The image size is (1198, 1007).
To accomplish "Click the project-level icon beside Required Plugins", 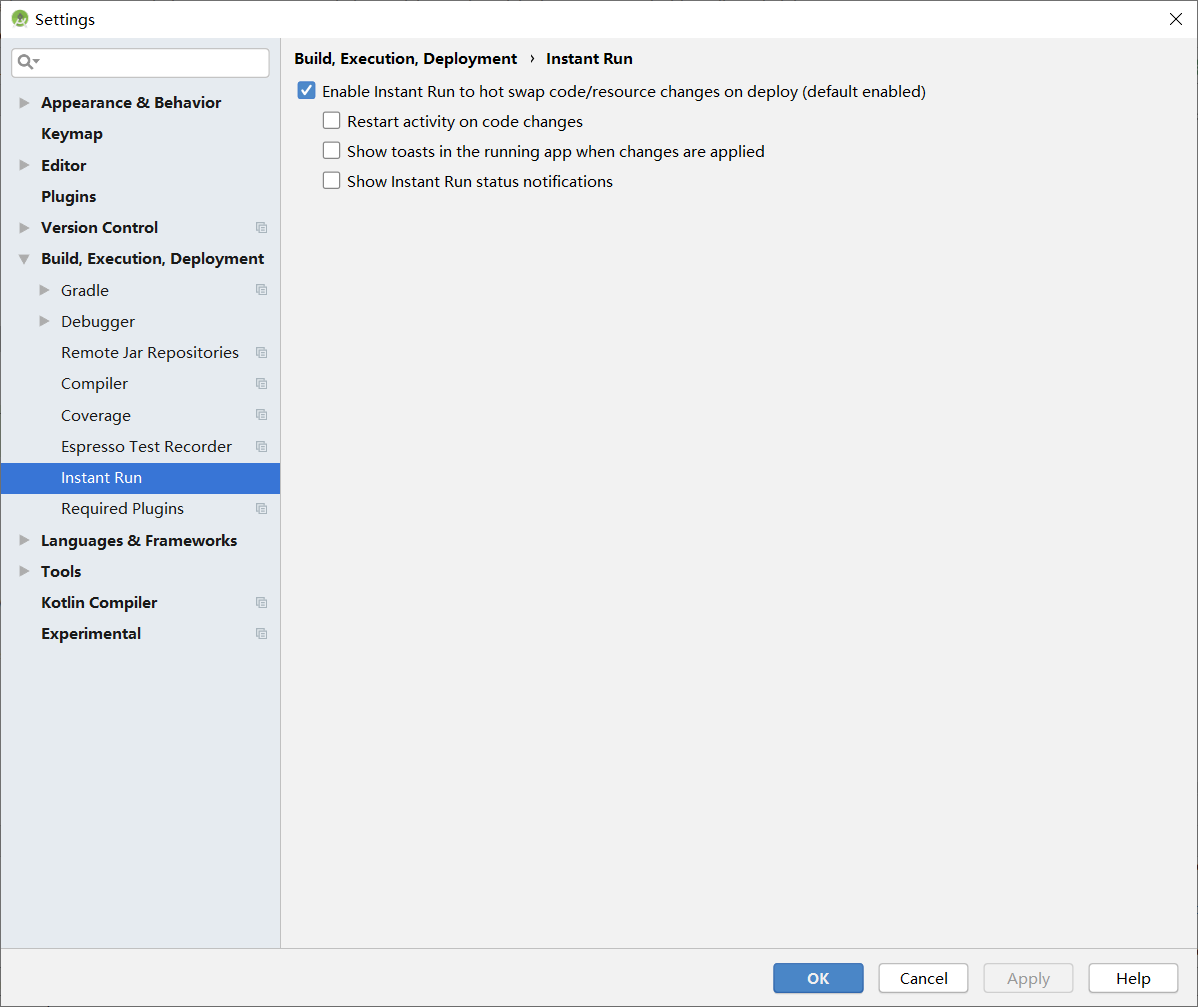I will click(x=261, y=509).
